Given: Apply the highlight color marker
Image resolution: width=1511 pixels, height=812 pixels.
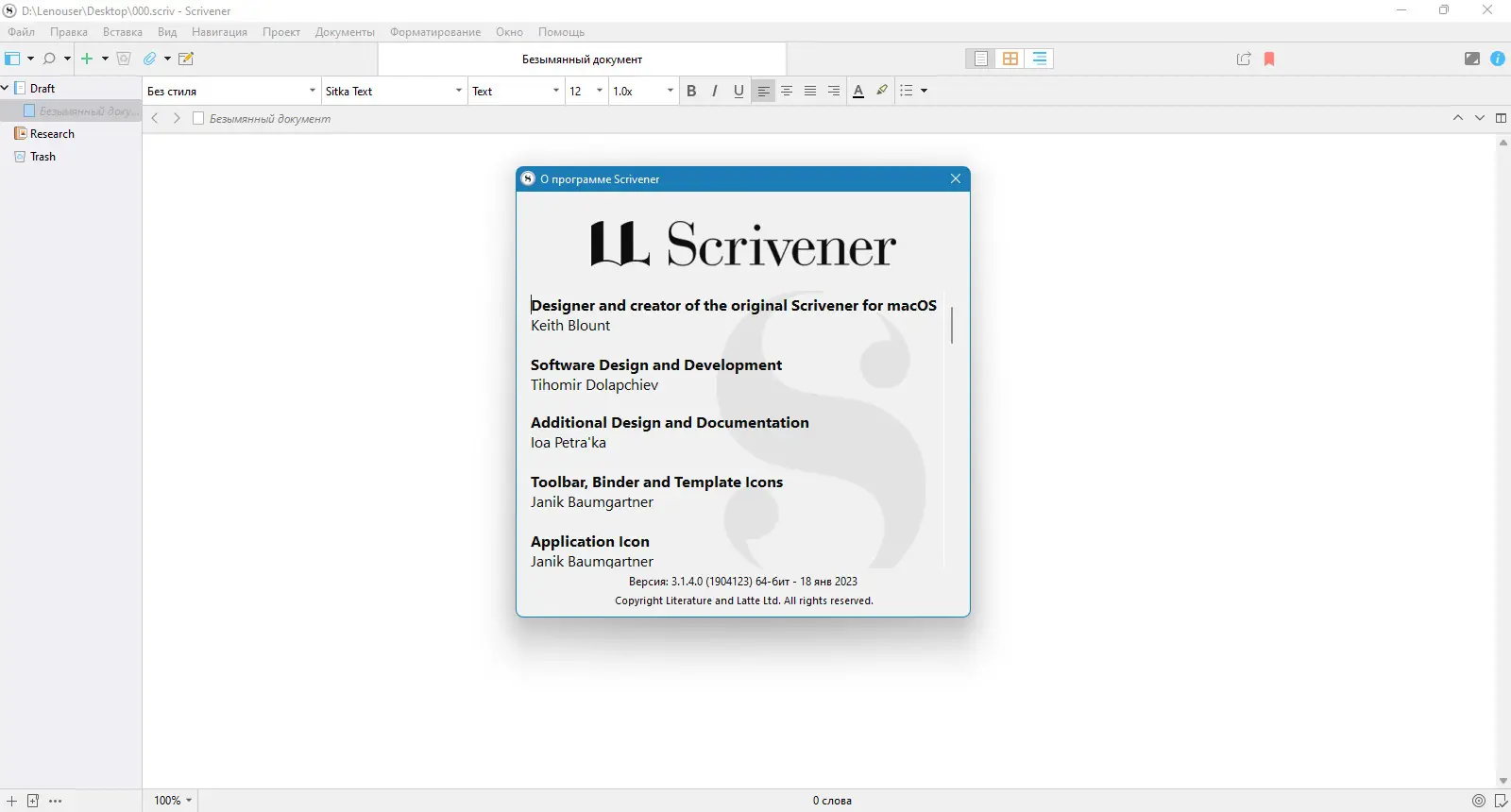Looking at the screenshot, I should pos(882,91).
